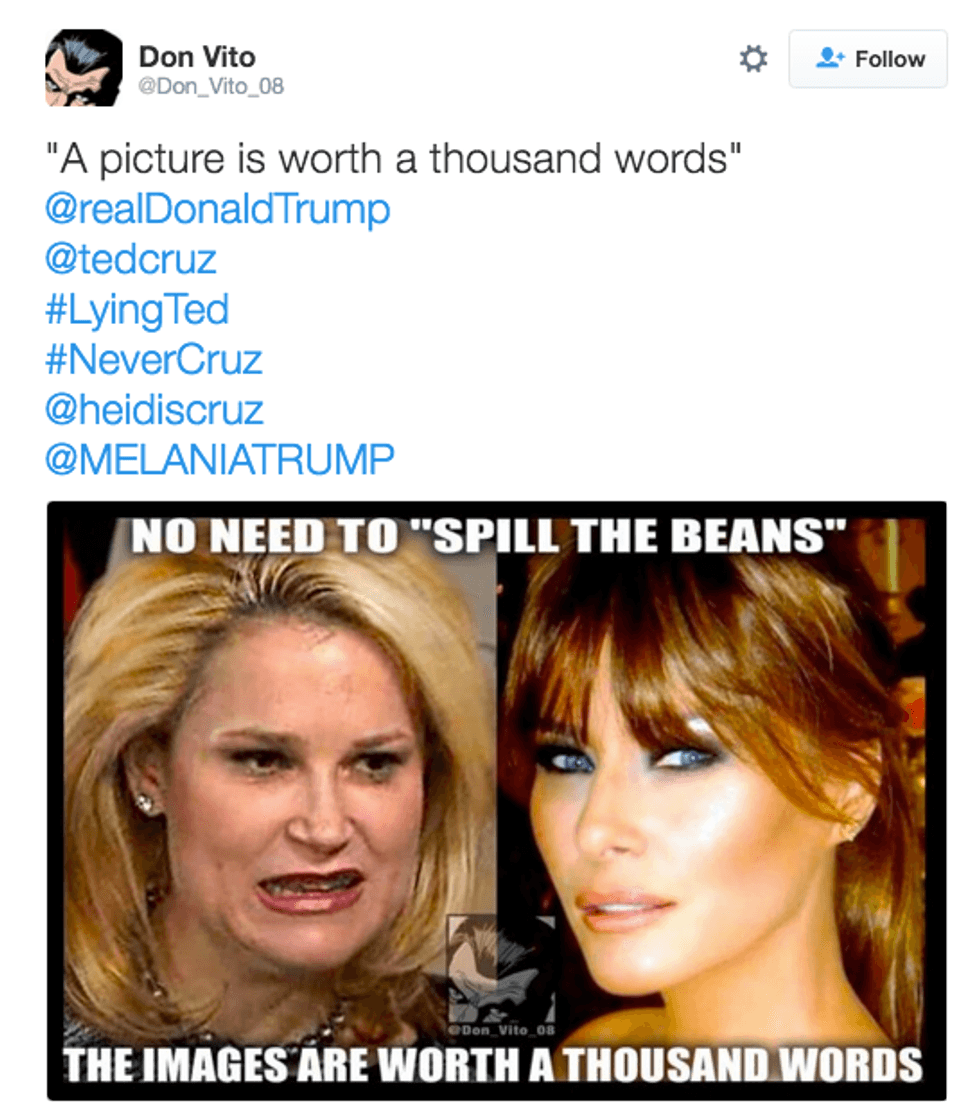The height and width of the screenshot is (1115, 980).
Task: Open the @realDonaldTrump mention
Action: coord(218,210)
